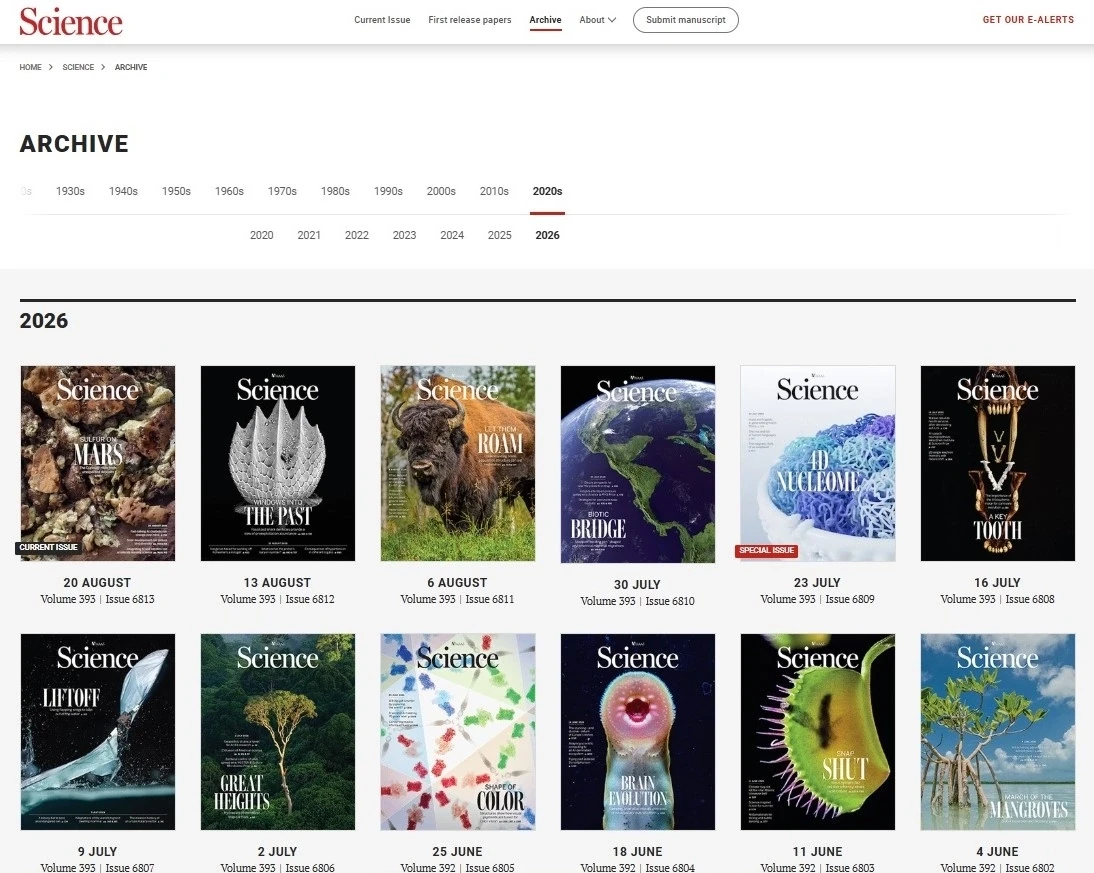
Task: Click the 2 JULY issue date
Action: pos(277,851)
